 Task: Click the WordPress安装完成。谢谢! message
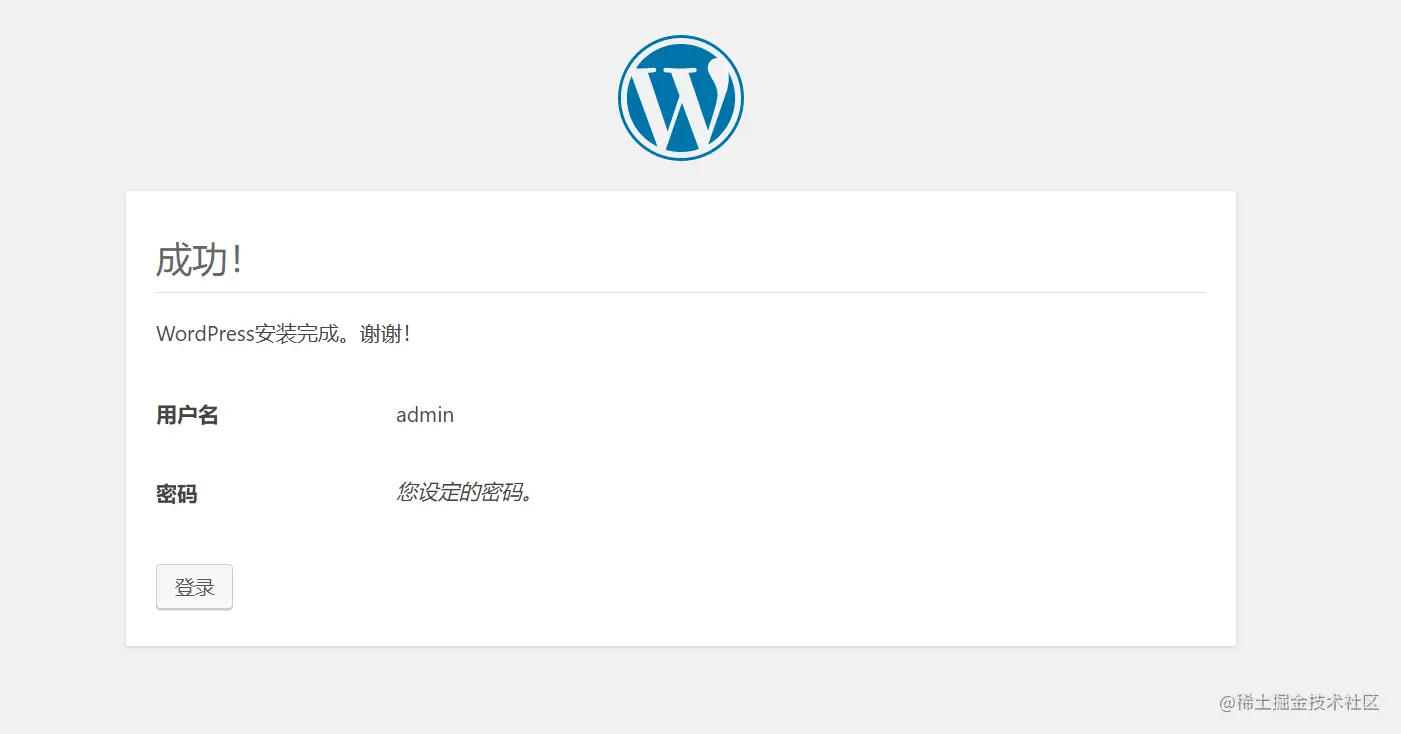284,334
